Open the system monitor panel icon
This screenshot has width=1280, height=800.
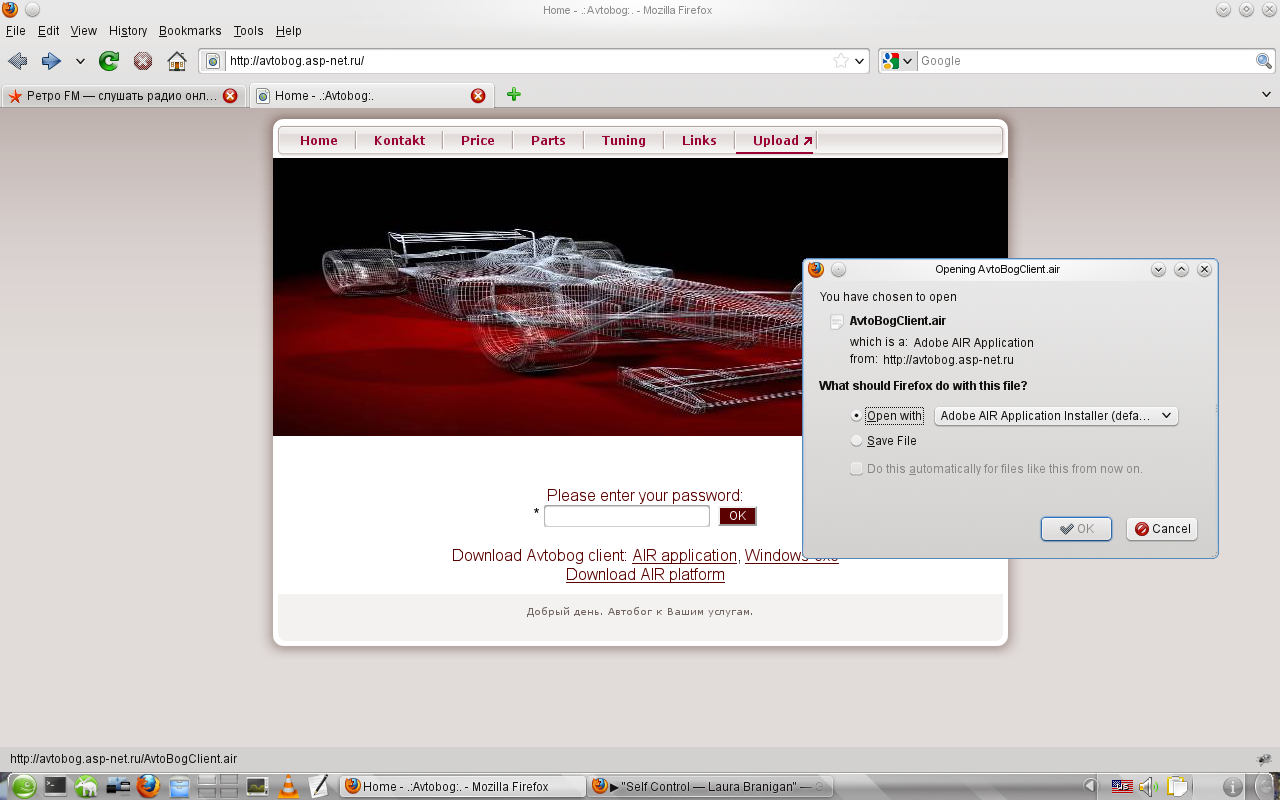click(258, 787)
